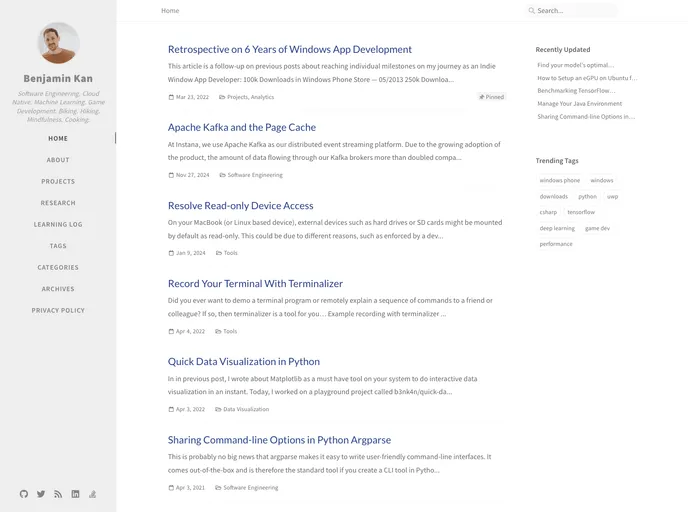Screen dimensions: 688x512
Task: Click the Pinned badge on first post
Action: 491,97
